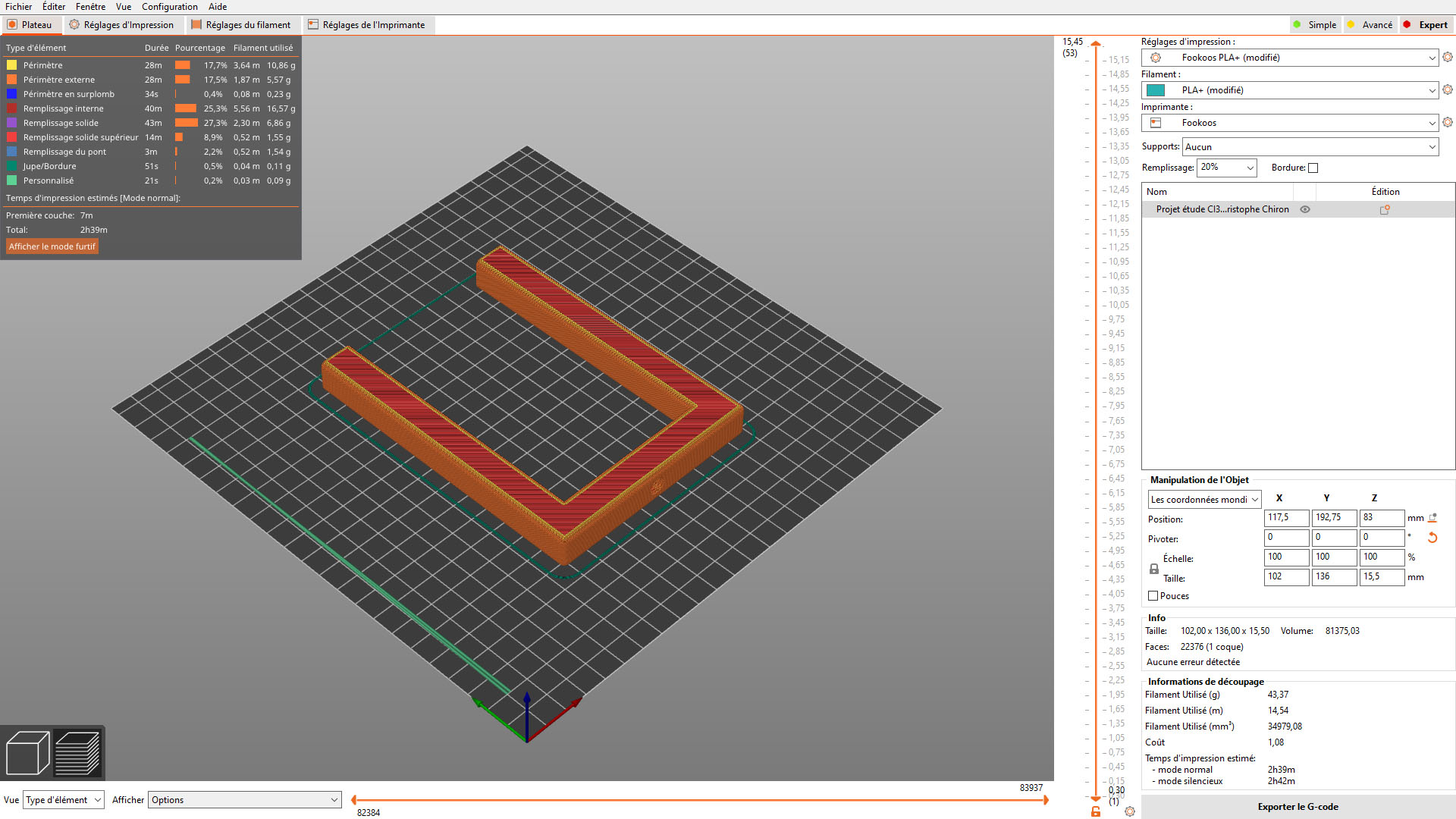The image size is (1456, 819).
Task: Click the unlock icon below vertical slider
Action: coord(1096,811)
